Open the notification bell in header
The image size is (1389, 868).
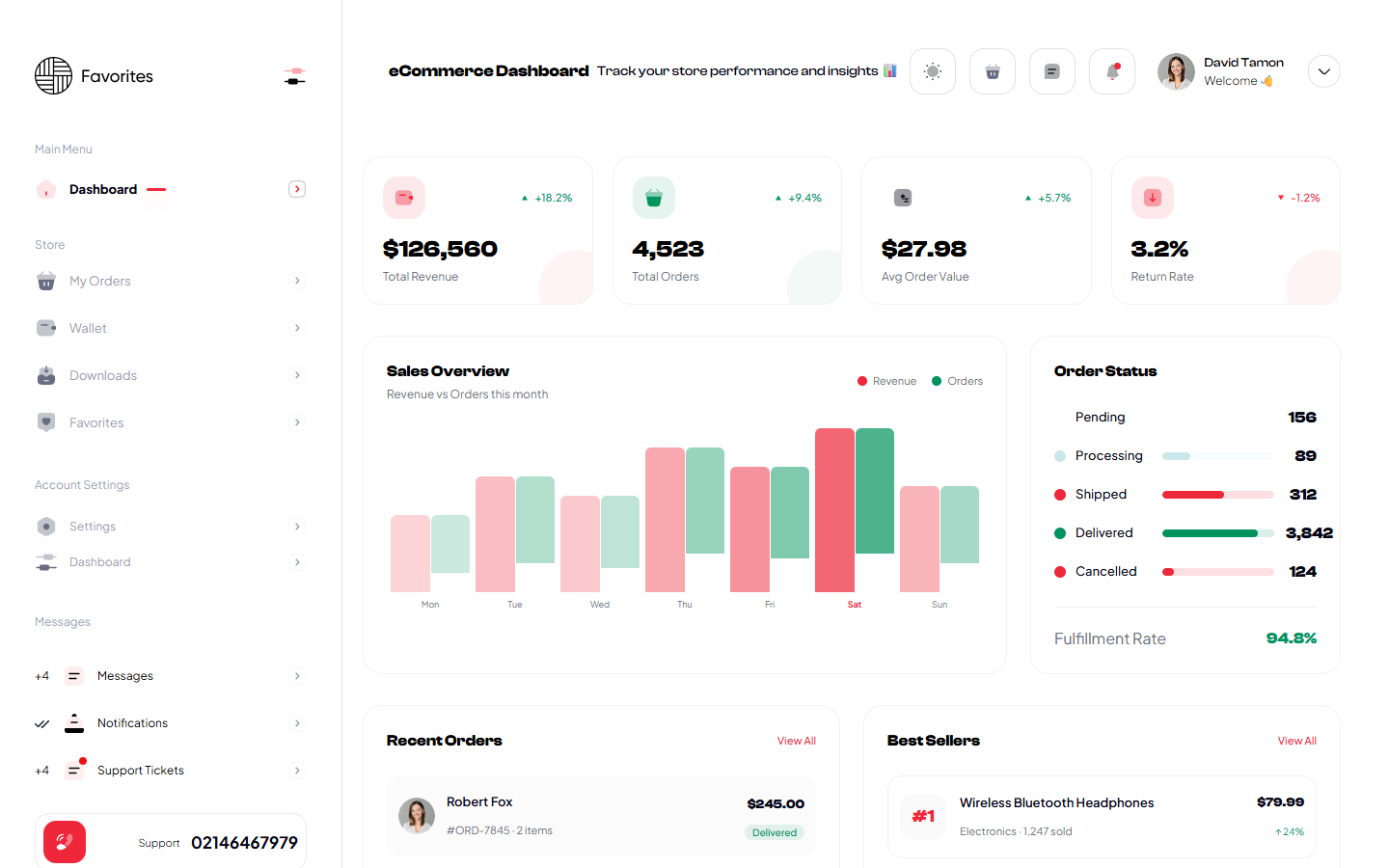[x=1111, y=71]
